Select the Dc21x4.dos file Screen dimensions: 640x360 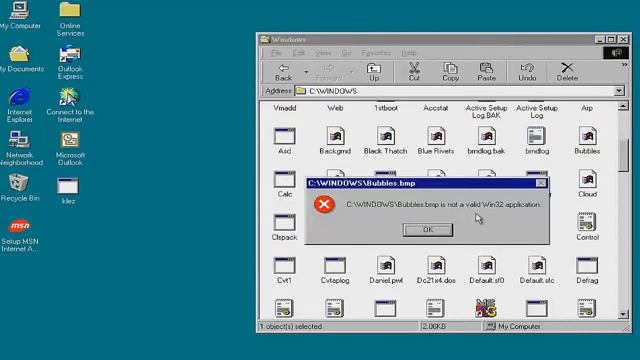(436, 270)
